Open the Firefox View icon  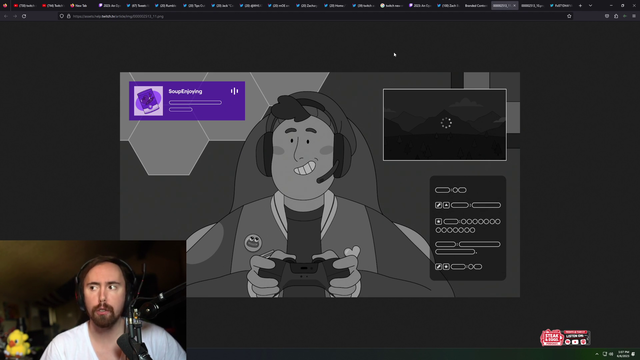5,6
